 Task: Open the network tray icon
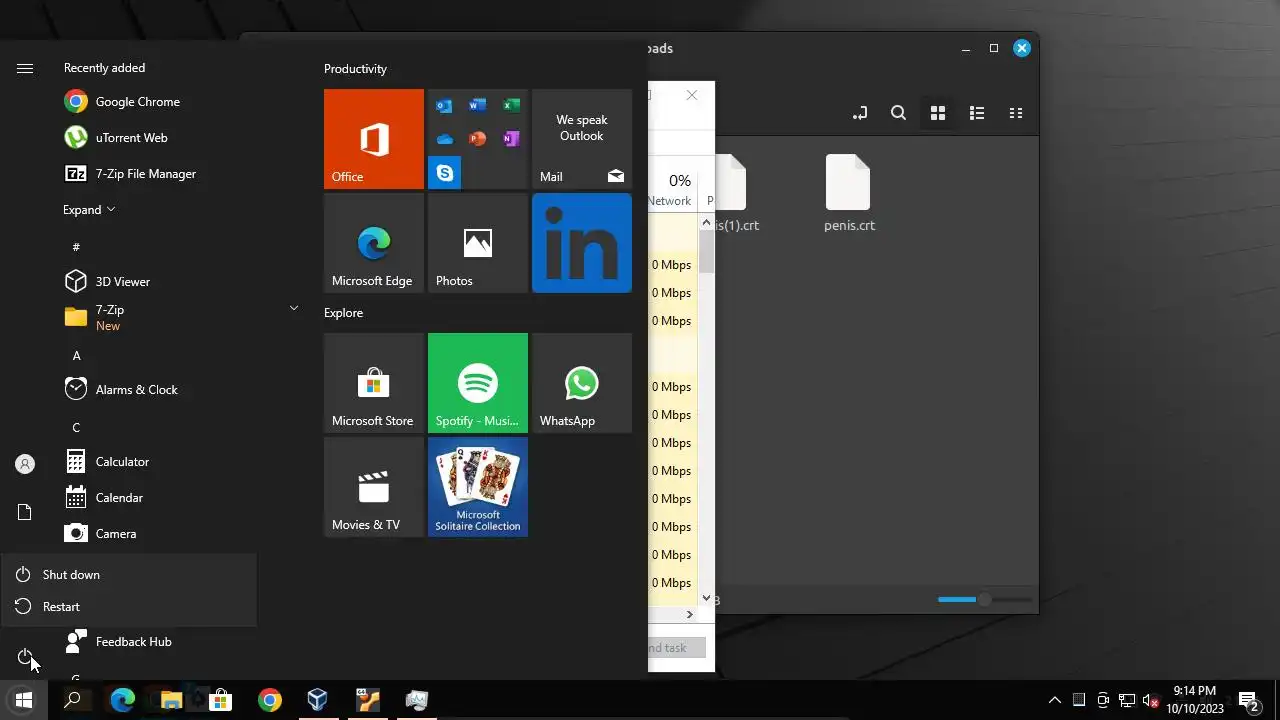[1127, 700]
